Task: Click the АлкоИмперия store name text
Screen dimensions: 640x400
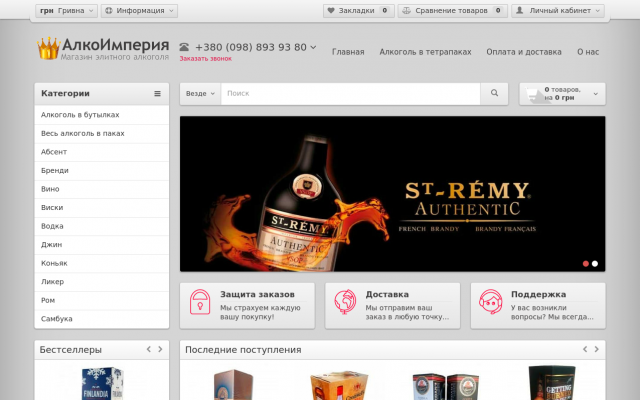Action: click(116, 44)
